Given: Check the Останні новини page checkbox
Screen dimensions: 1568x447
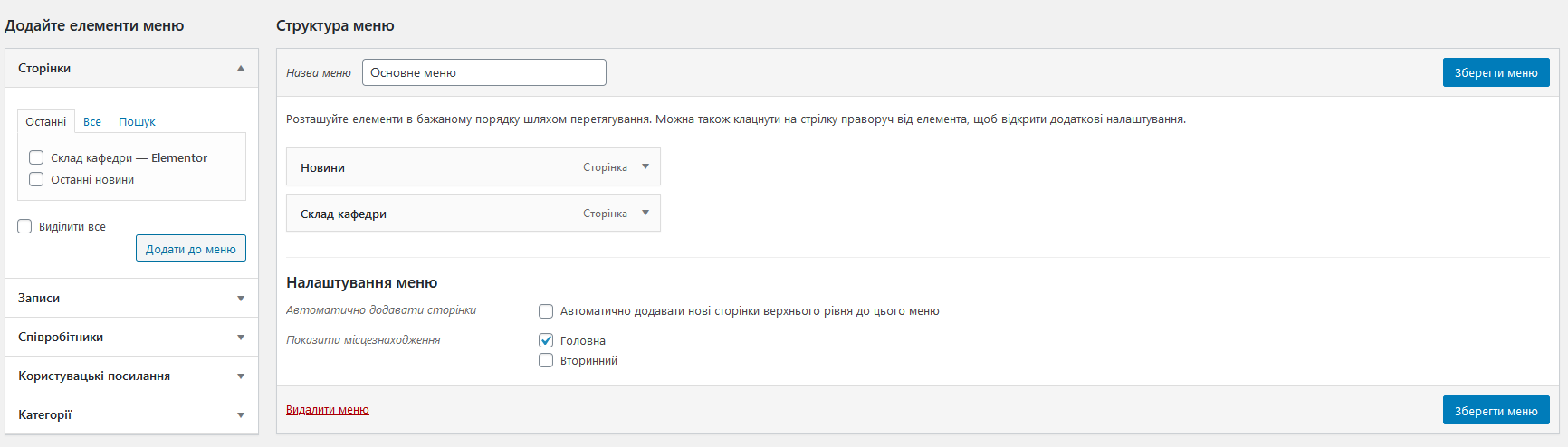Looking at the screenshot, I should pos(36,179).
